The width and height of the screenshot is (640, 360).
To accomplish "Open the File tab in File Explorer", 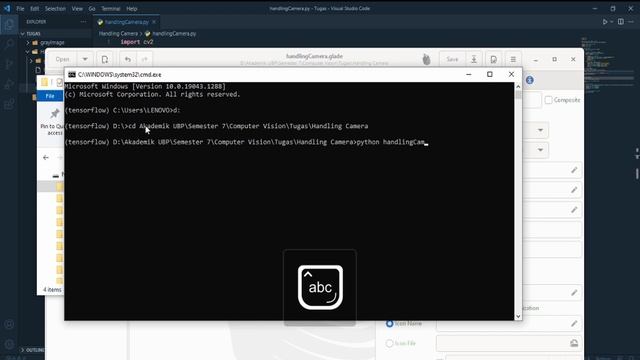I will pyautogui.click(x=50, y=96).
